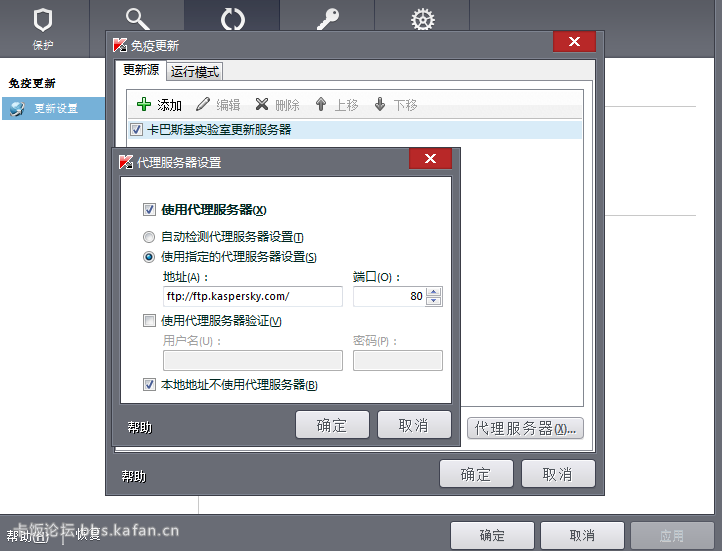
Task: Decrease port with the down spinner
Action: tap(434, 301)
